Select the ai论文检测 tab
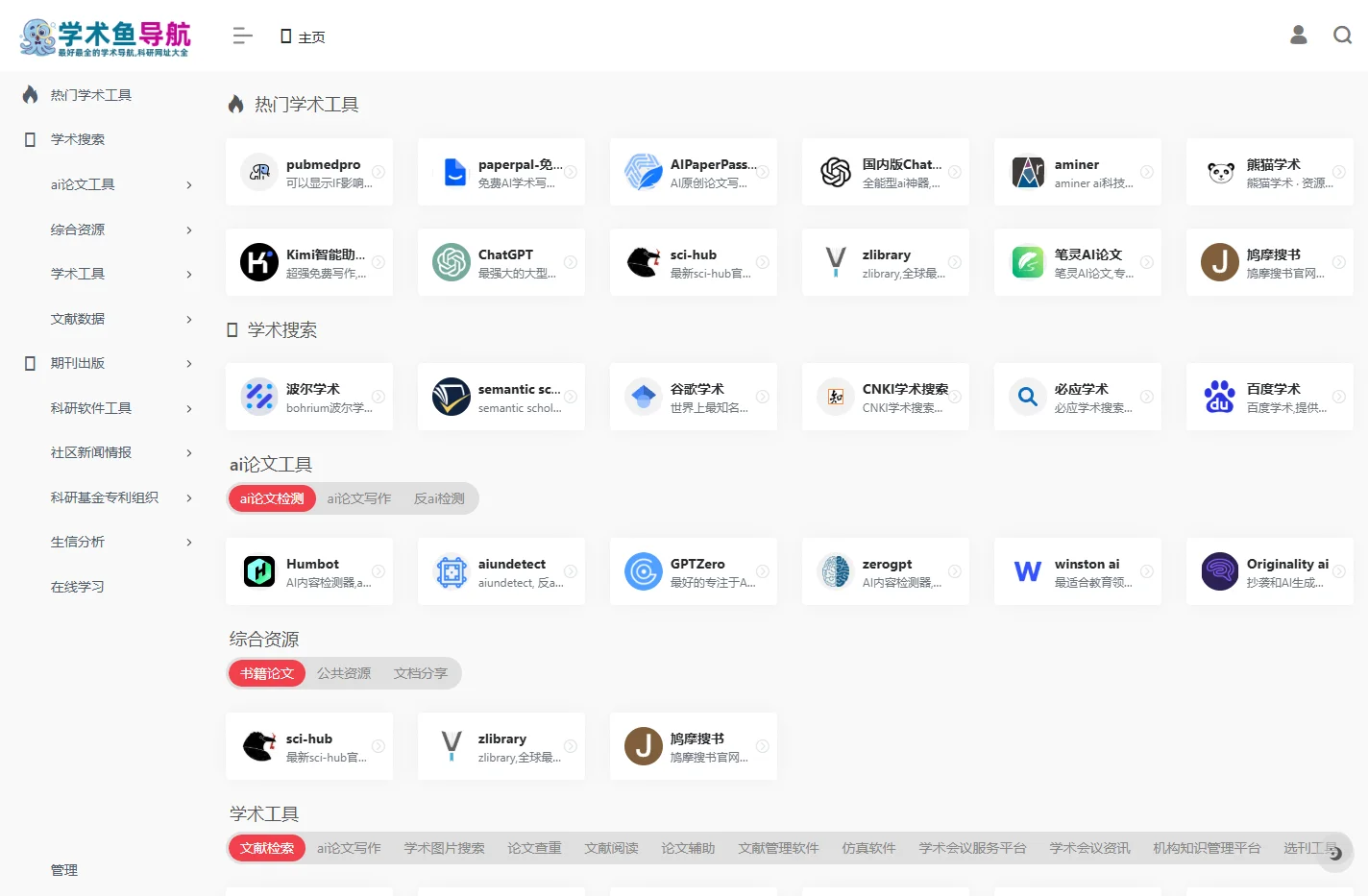This screenshot has height=896, width=1368. 272,498
